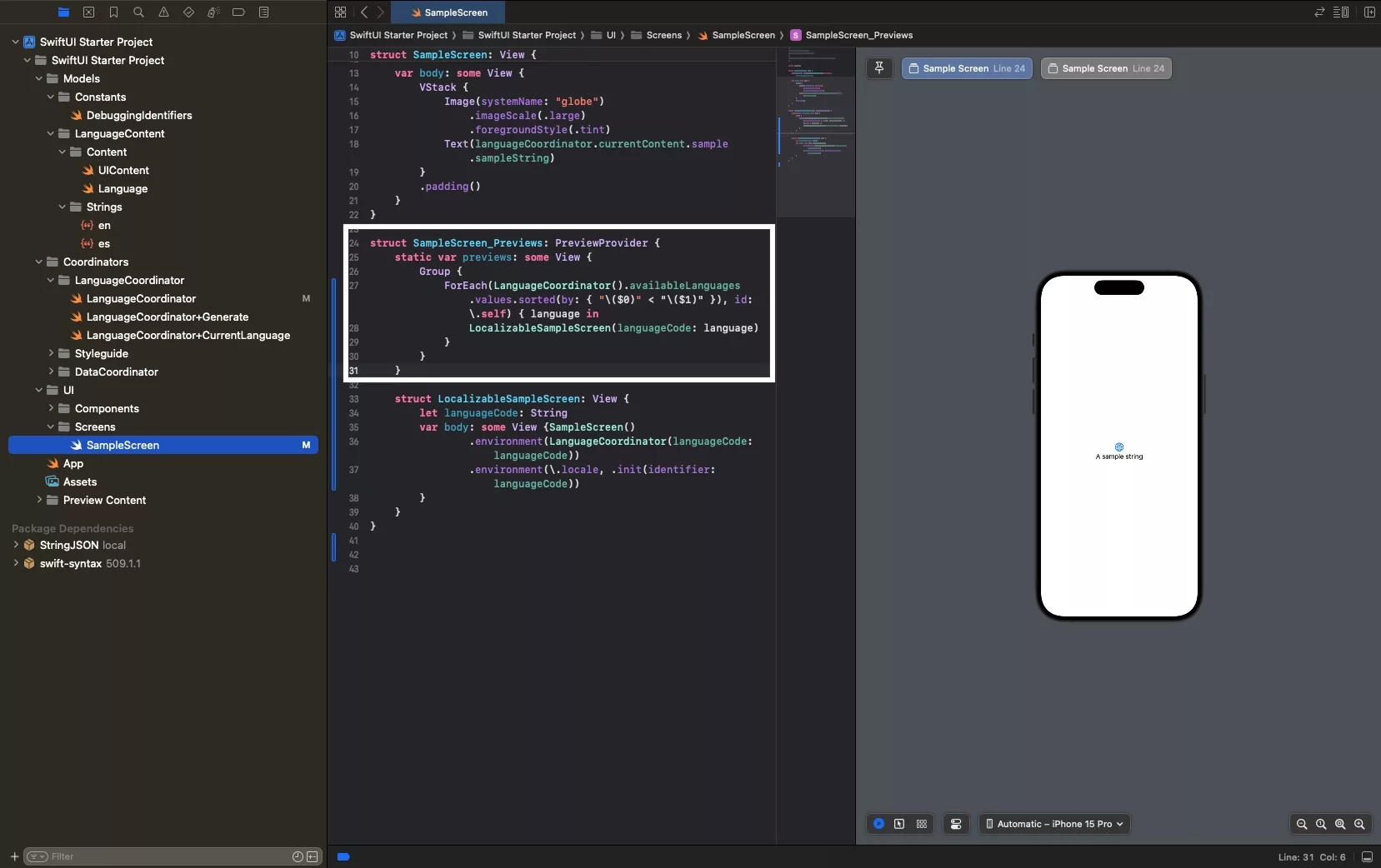Click the add file plus button
The height and width of the screenshot is (868, 1381).
pos(14,856)
